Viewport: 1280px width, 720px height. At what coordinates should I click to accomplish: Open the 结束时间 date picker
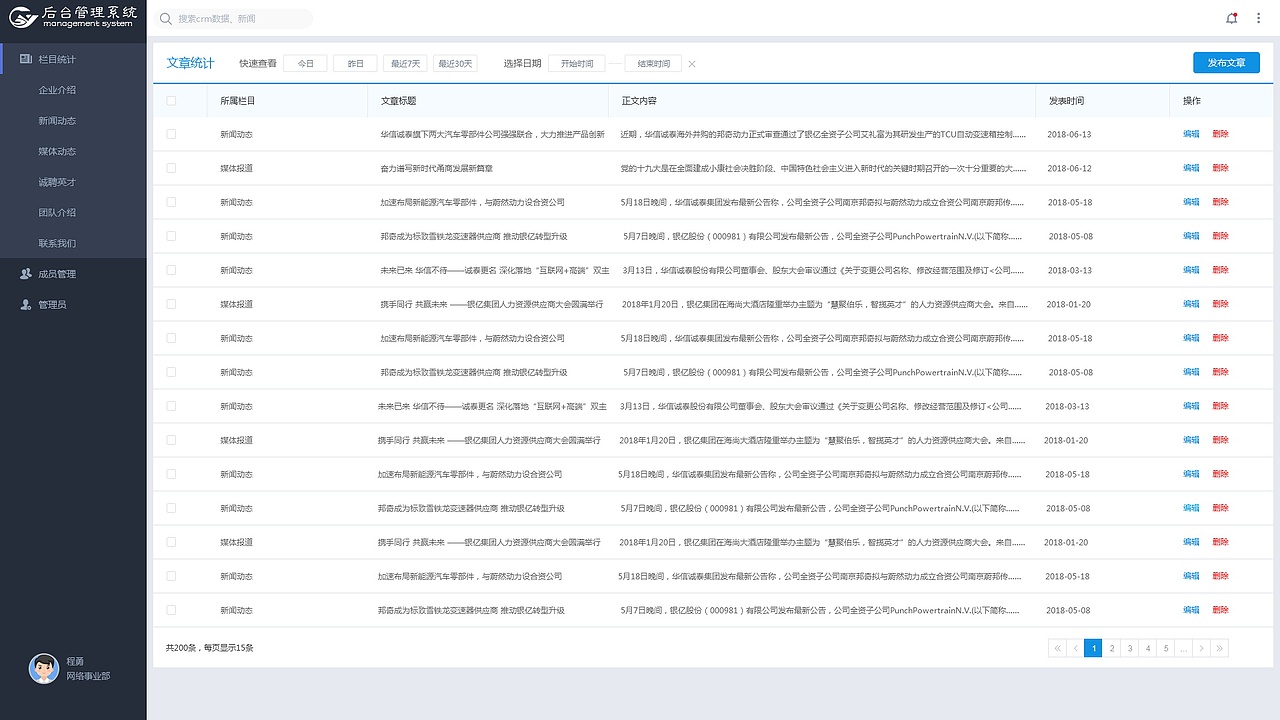(x=653, y=64)
